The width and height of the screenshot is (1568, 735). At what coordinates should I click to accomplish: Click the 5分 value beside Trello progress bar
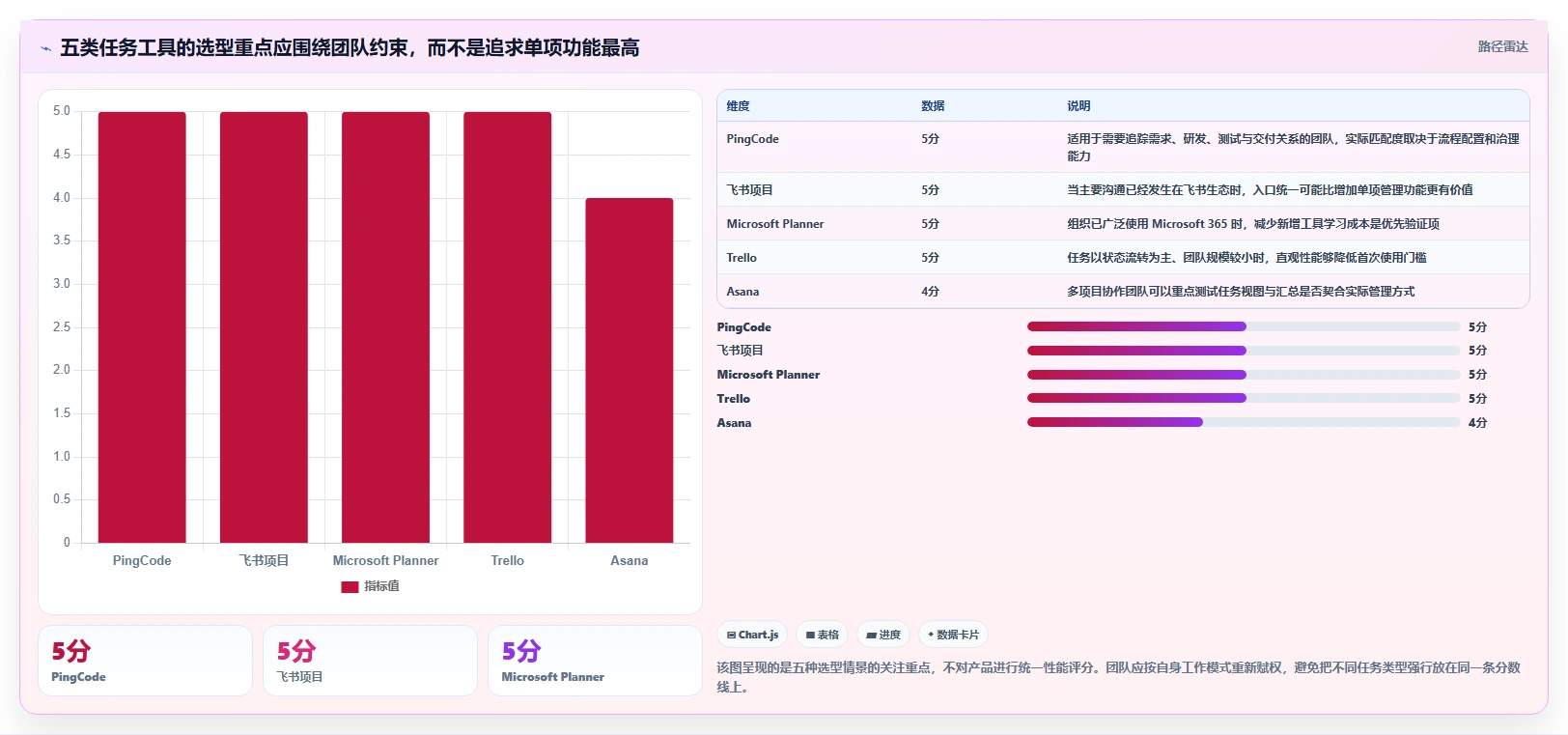point(1477,399)
